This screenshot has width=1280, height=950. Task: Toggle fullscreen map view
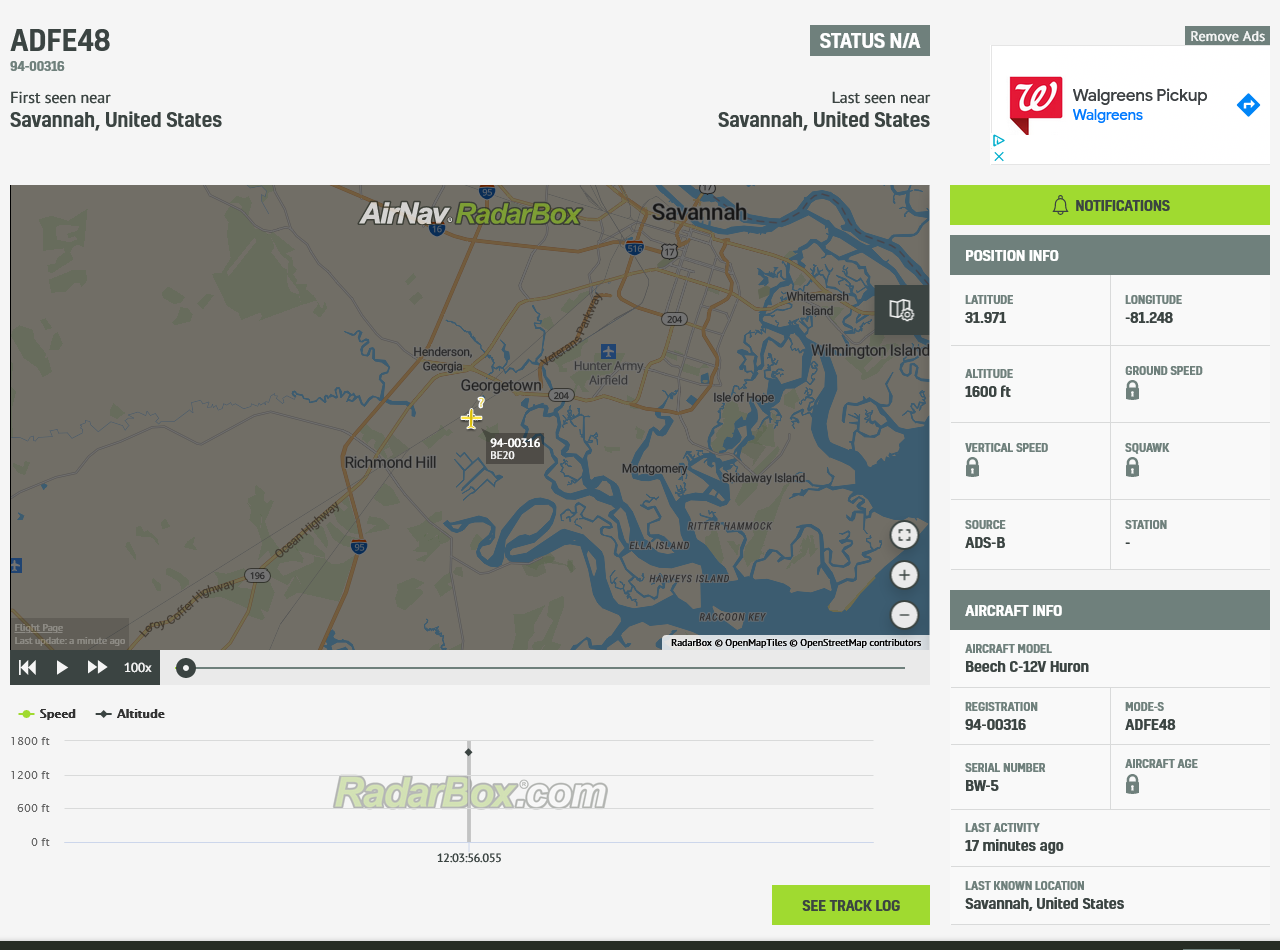pyautogui.click(x=904, y=535)
